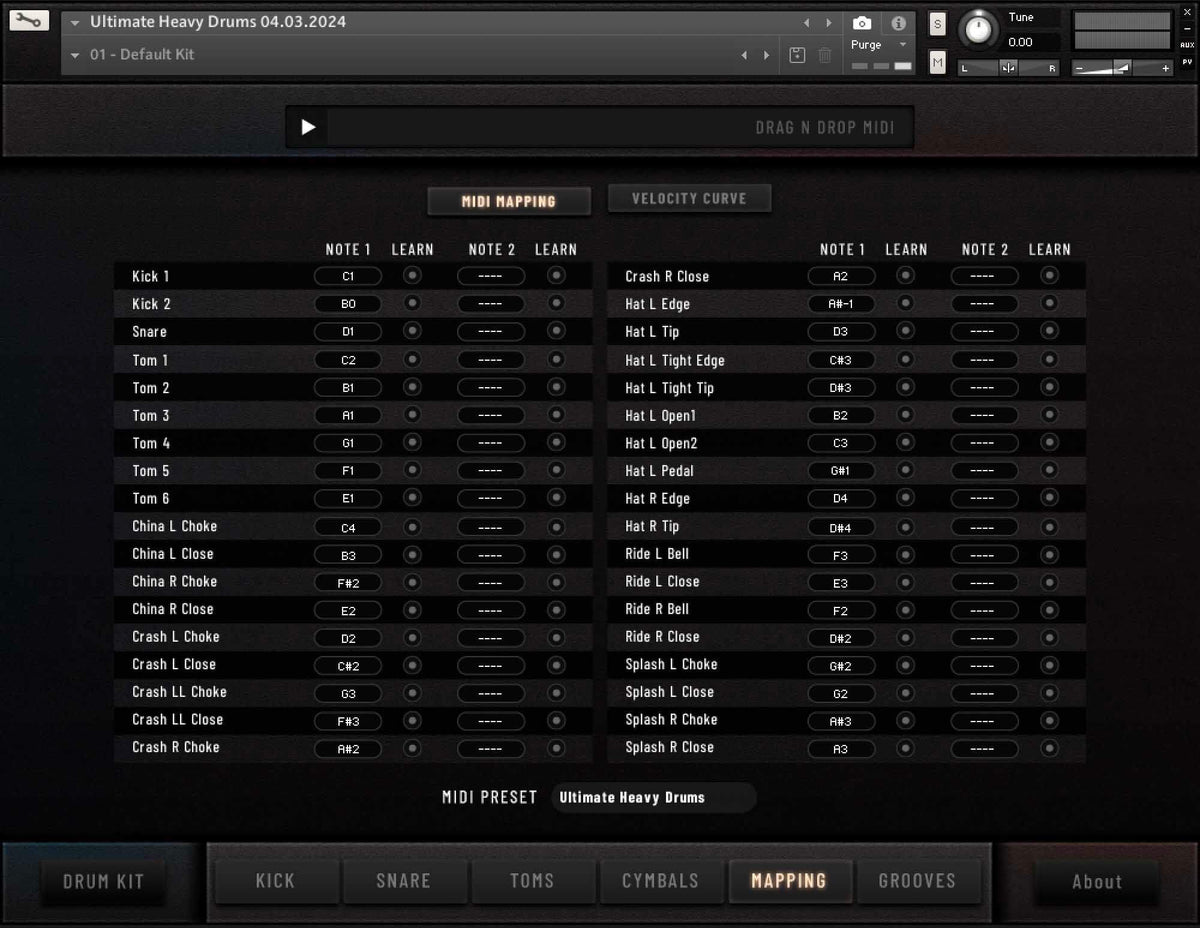
Task: Open the MIDI Preset selector
Action: coord(653,797)
